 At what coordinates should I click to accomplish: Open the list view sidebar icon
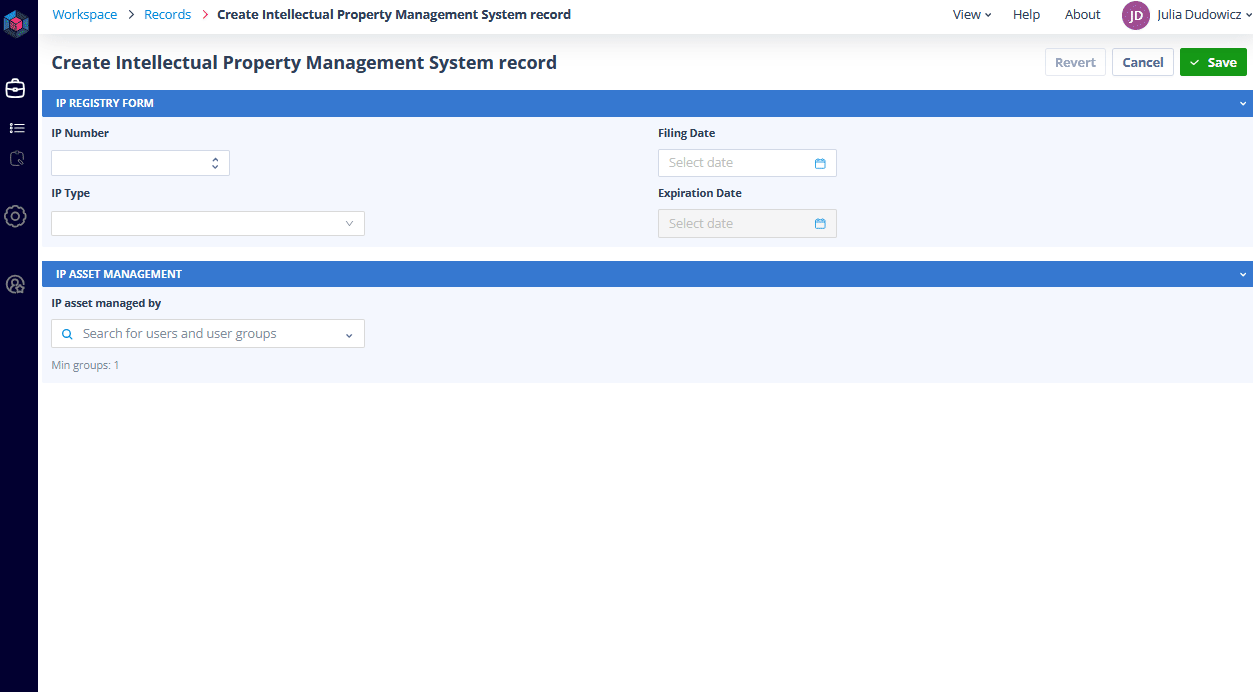pos(17,128)
